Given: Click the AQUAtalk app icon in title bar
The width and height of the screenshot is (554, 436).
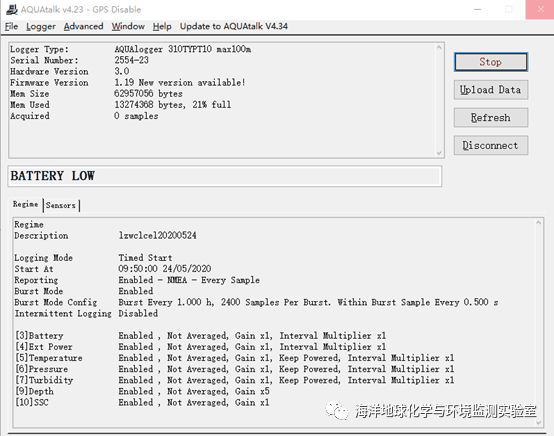Looking at the screenshot, I should [x=11, y=10].
